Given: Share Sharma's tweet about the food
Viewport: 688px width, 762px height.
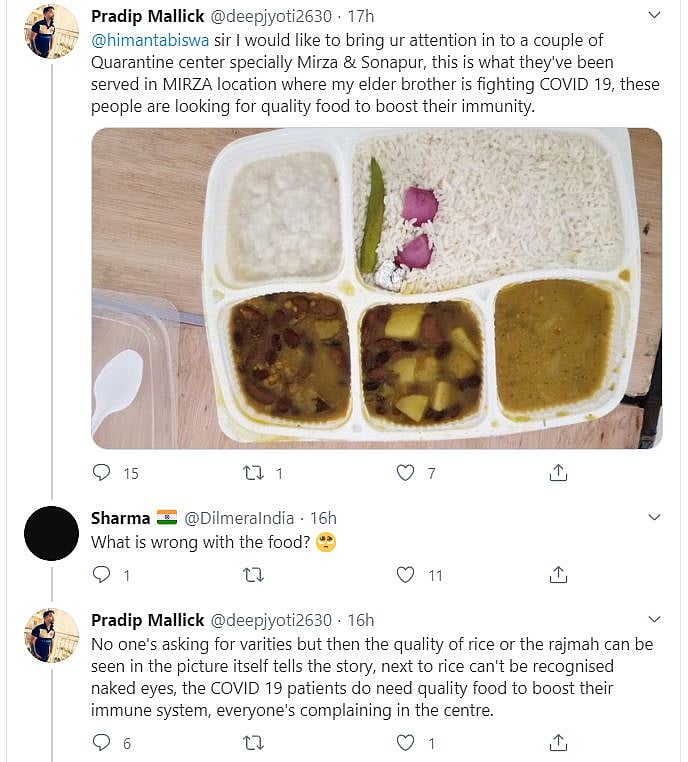Looking at the screenshot, I should [559, 575].
